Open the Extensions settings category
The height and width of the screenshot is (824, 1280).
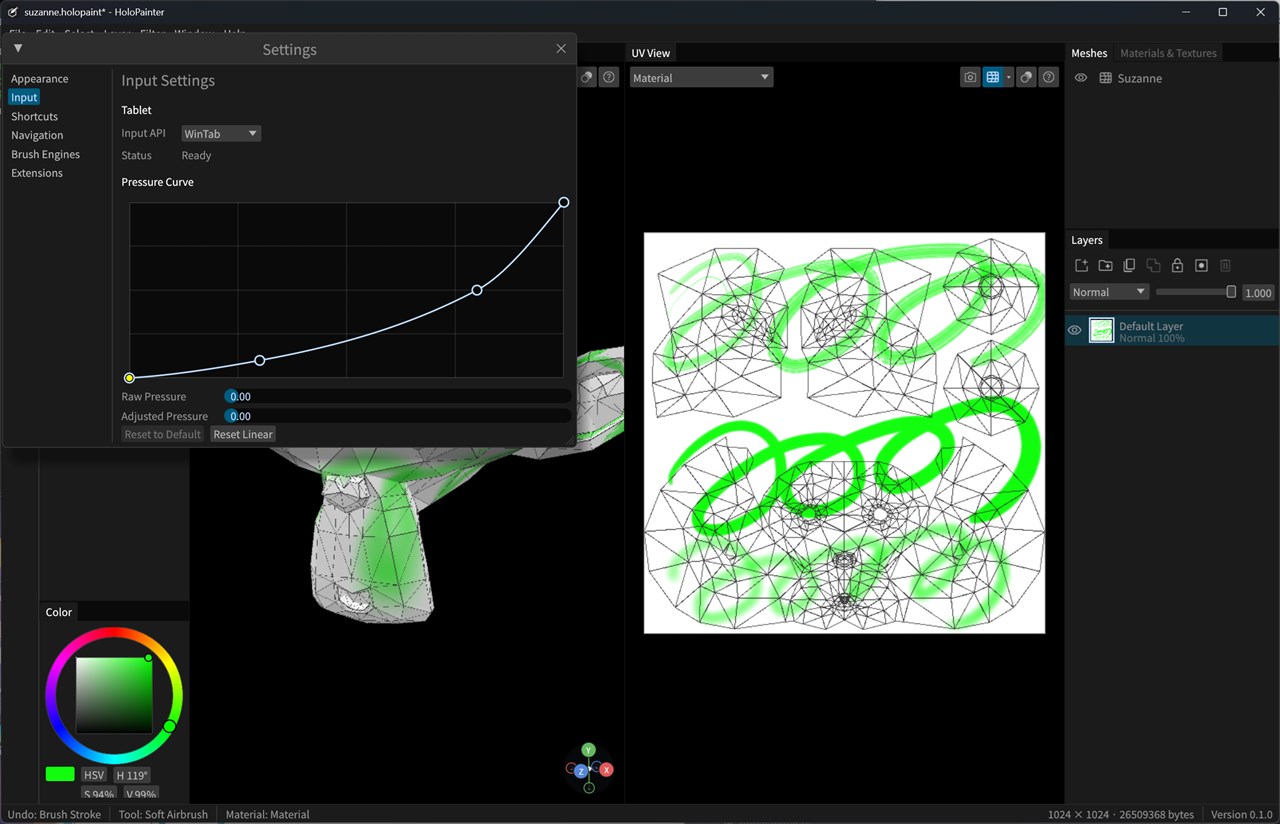pos(37,173)
